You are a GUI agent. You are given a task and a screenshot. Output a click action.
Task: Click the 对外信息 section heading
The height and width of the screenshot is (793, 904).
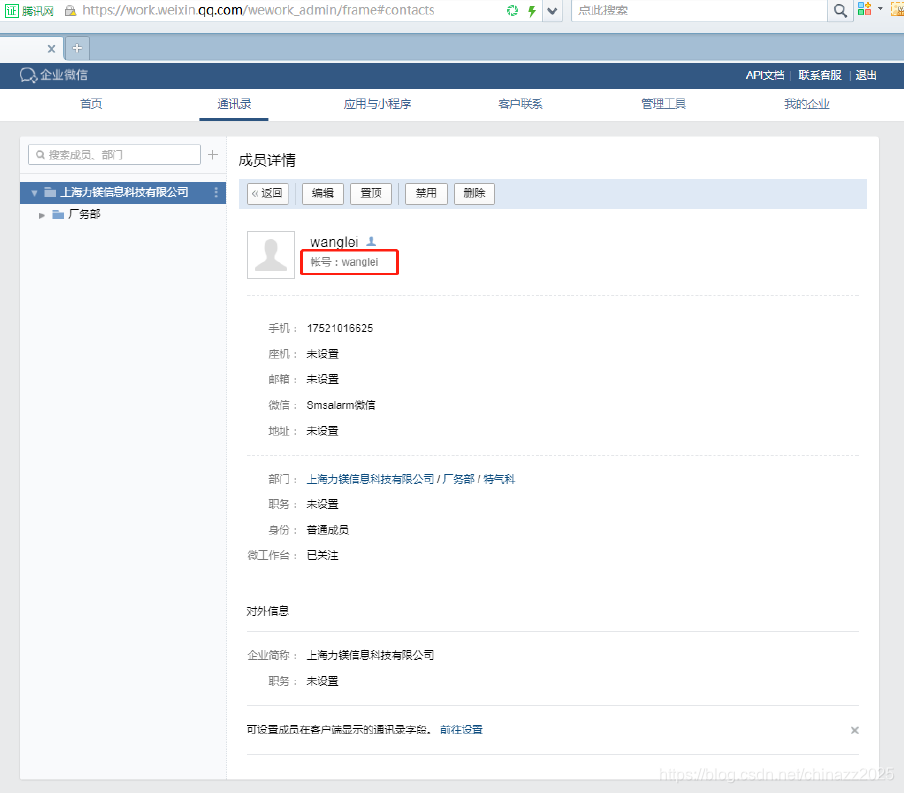pyautogui.click(x=268, y=611)
